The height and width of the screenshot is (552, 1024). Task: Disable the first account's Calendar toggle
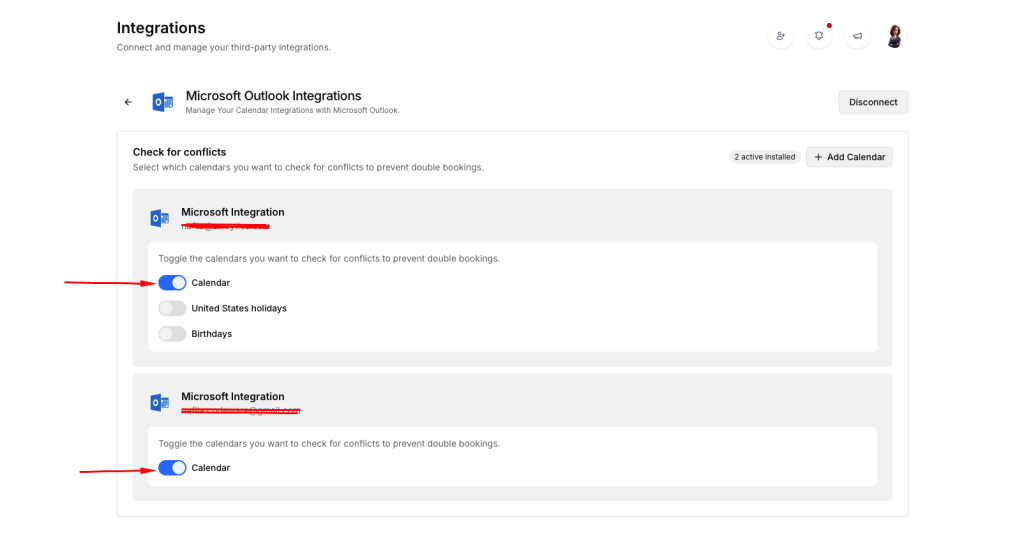[x=172, y=283]
